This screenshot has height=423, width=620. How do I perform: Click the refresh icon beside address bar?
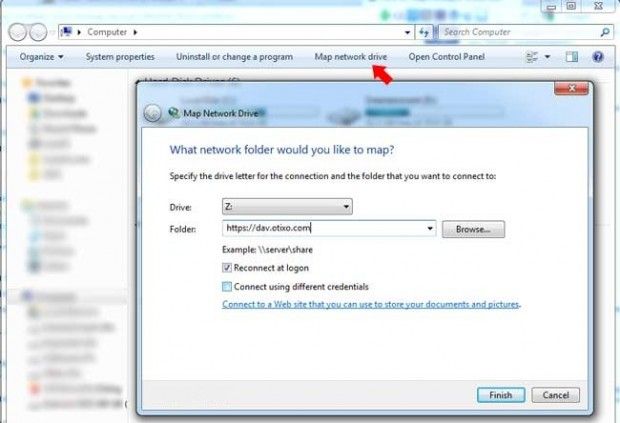pyautogui.click(x=424, y=32)
